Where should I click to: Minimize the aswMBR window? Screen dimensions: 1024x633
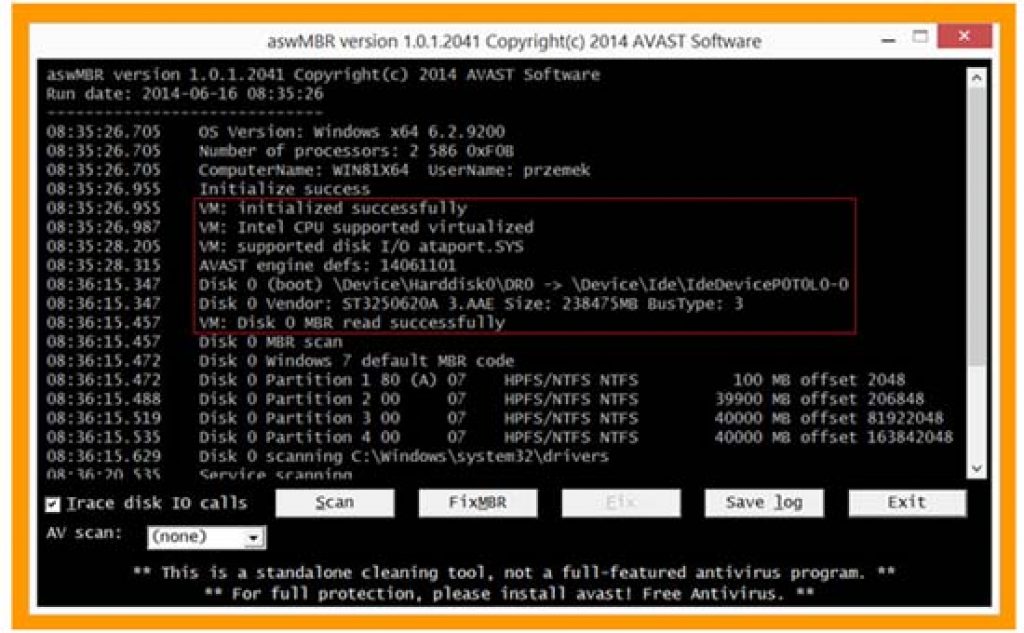tap(888, 40)
